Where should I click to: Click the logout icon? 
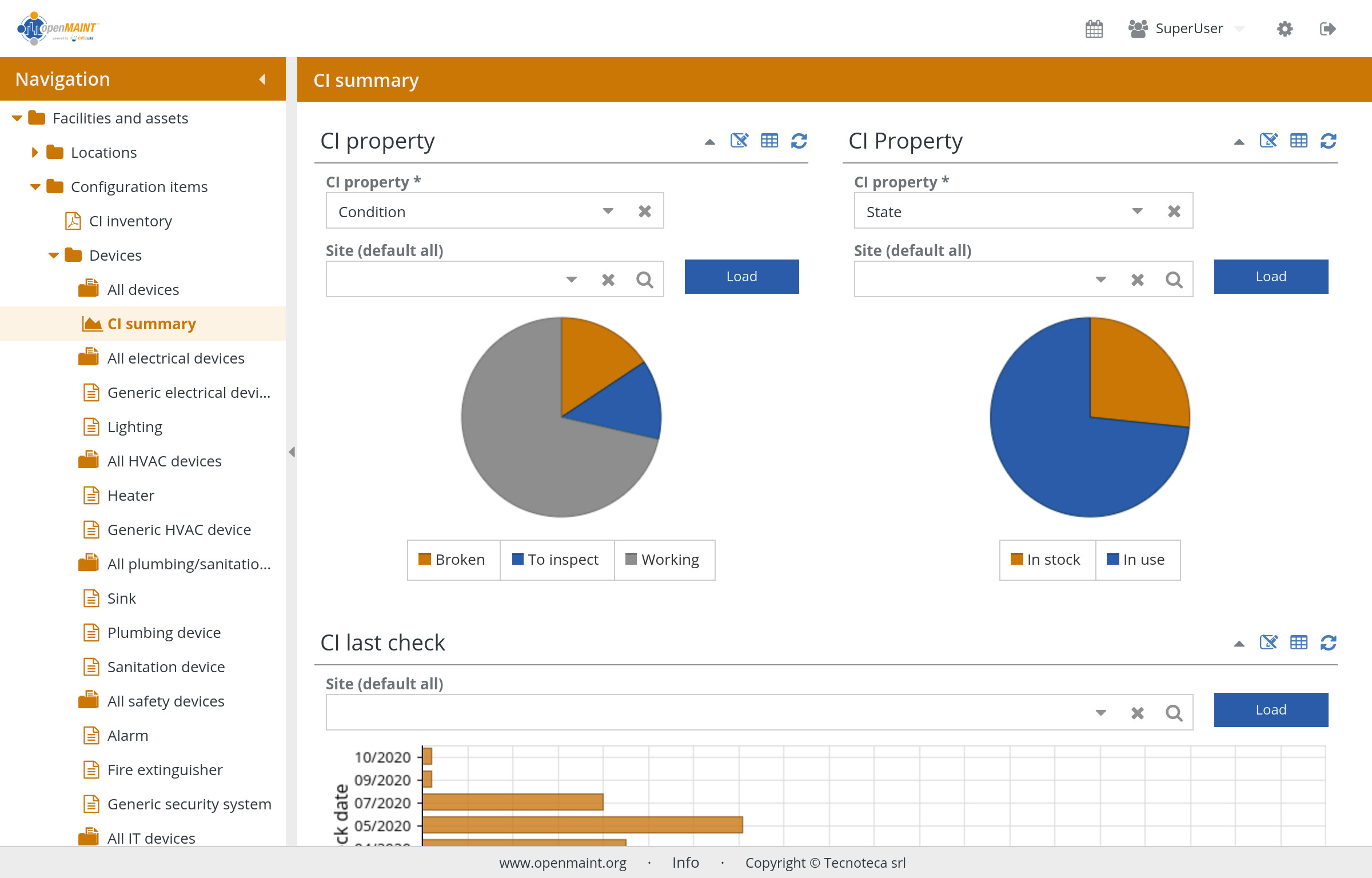[x=1327, y=29]
